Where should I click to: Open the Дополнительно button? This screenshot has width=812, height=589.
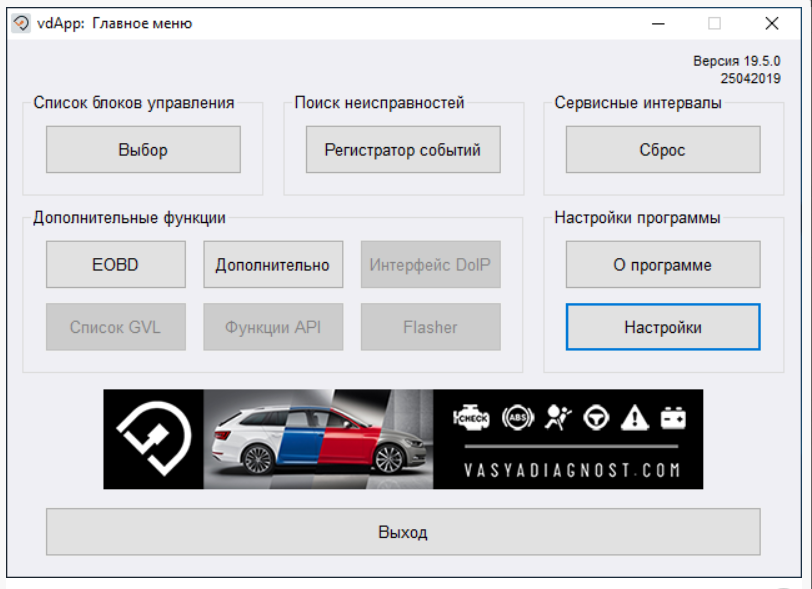(273, 264)
